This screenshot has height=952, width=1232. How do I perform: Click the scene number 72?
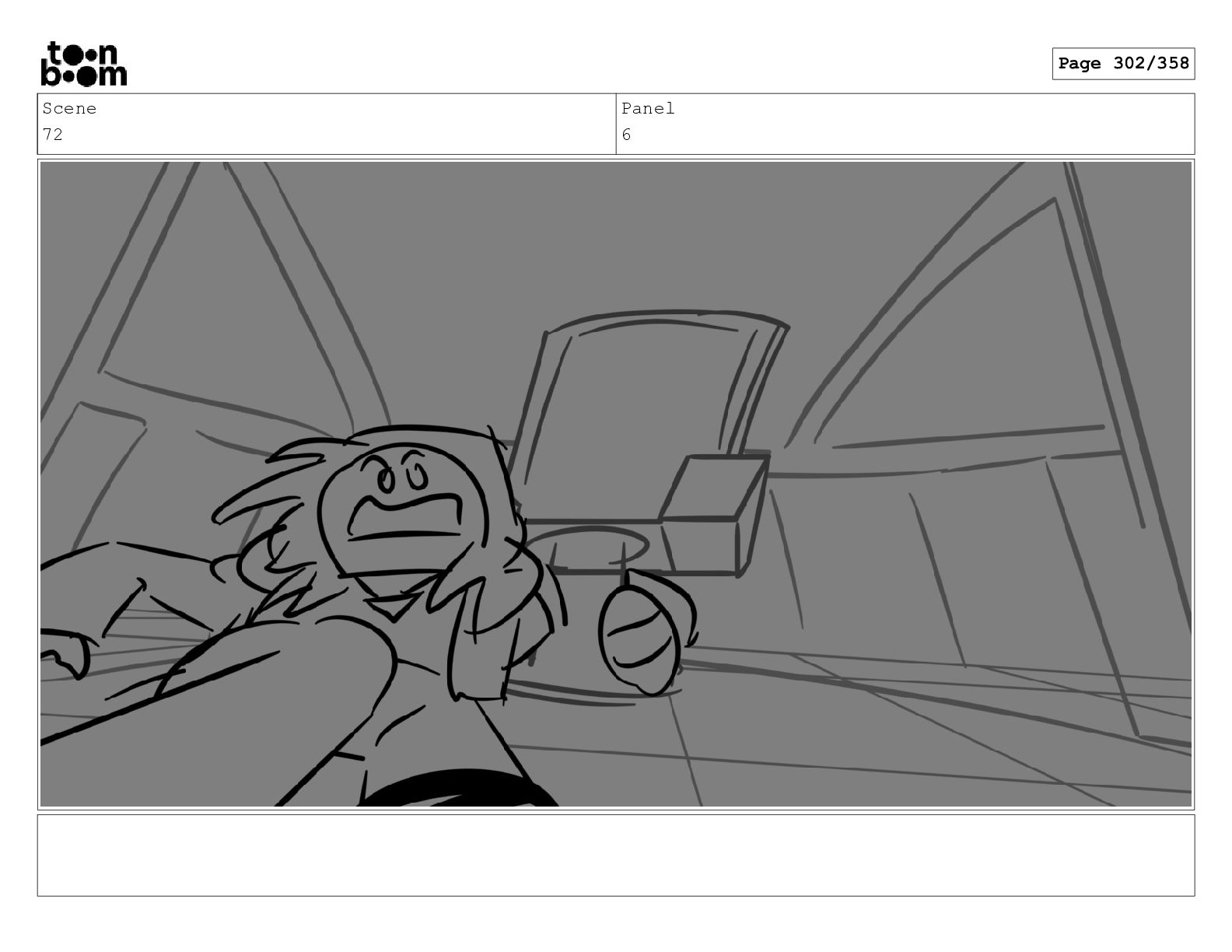[x=53, y=135]
